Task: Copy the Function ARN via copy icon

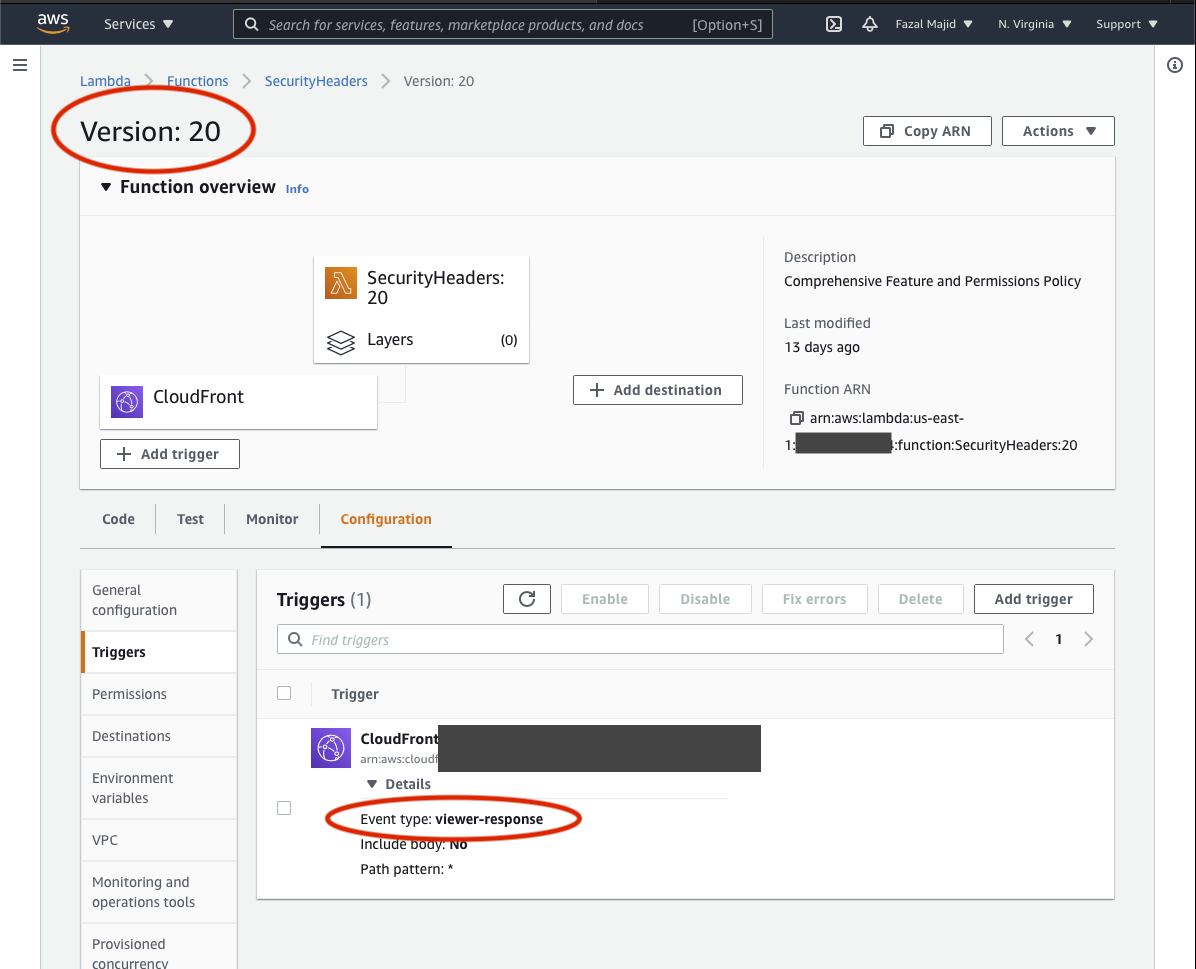Action: [x=796, y=417]
